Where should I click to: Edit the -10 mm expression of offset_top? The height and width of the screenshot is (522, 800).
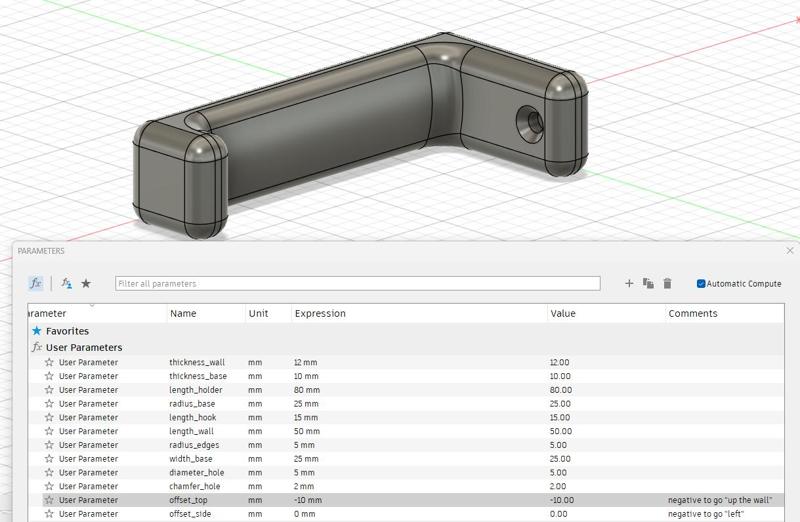pyautogui.click(x=308, y=500)
